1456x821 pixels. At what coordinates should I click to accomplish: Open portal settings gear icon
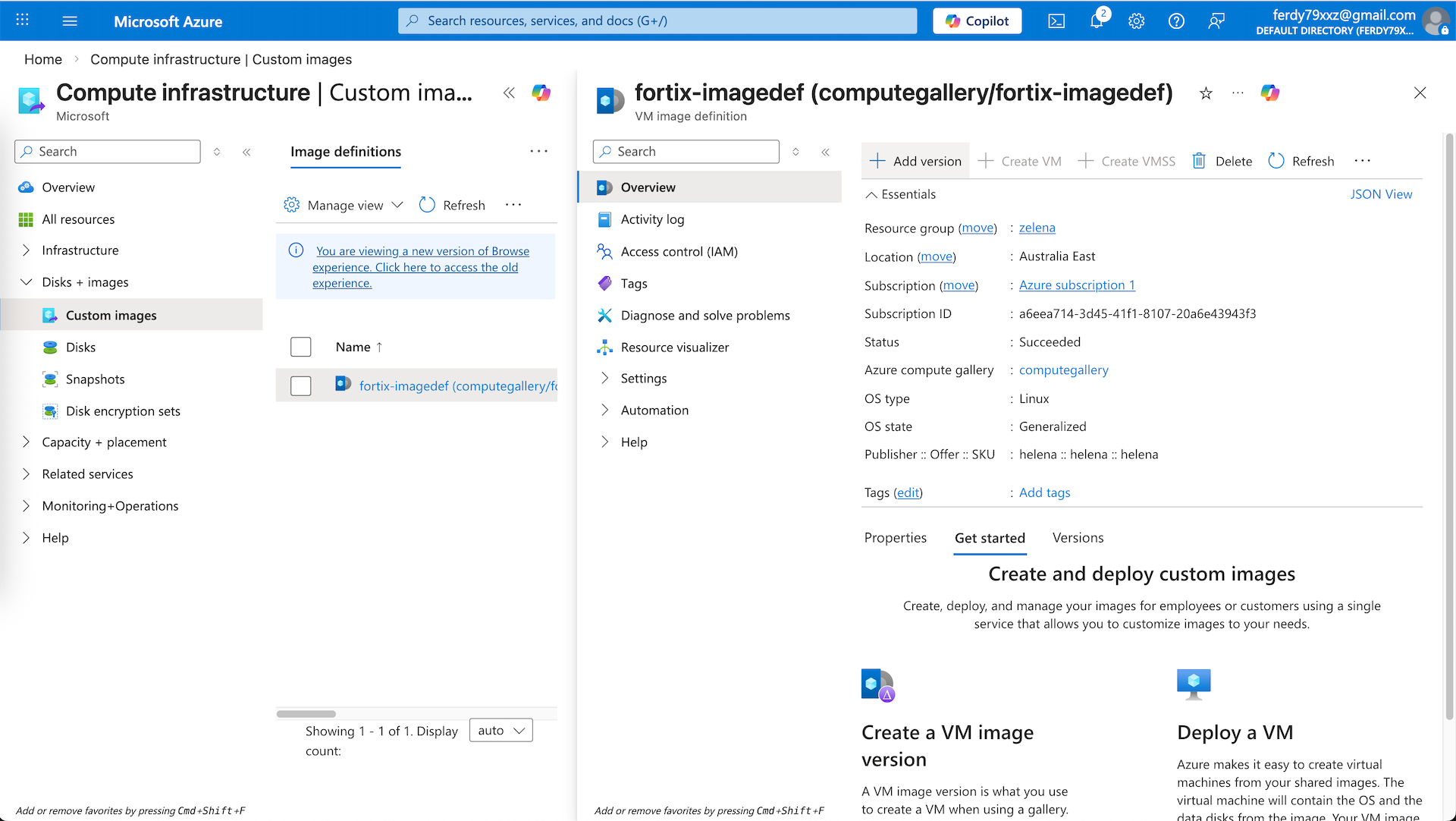coord(1136,21)
